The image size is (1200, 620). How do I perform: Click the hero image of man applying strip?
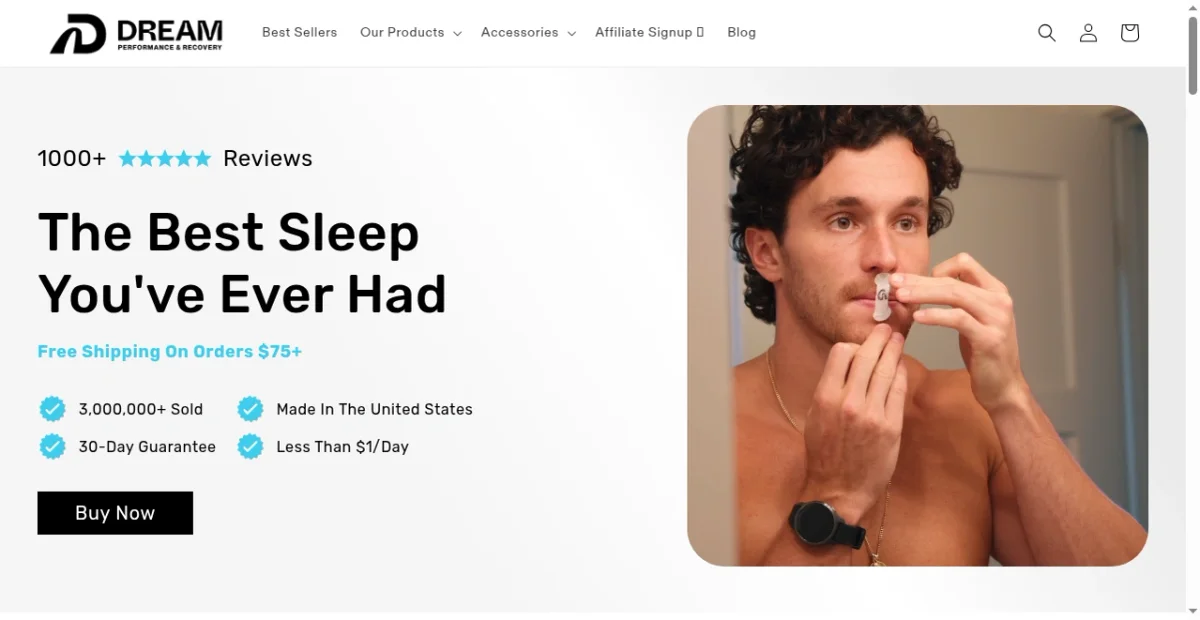click(x=917, y=336)
